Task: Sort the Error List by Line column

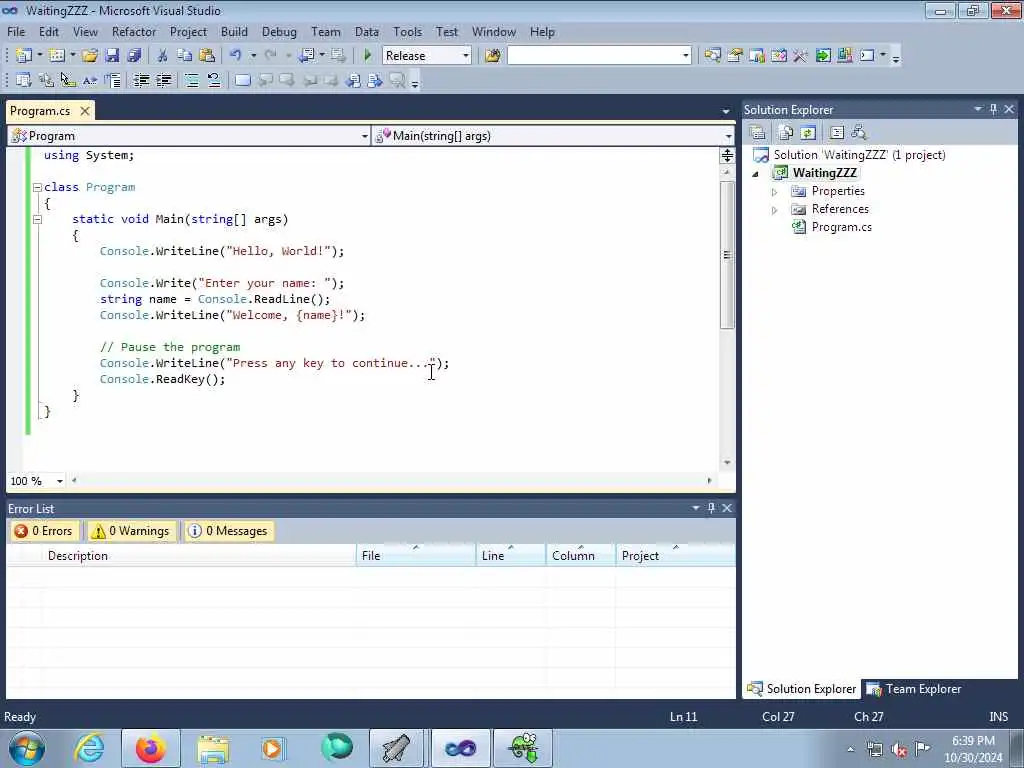Action: pyautogui.click(x=511, y=556)
